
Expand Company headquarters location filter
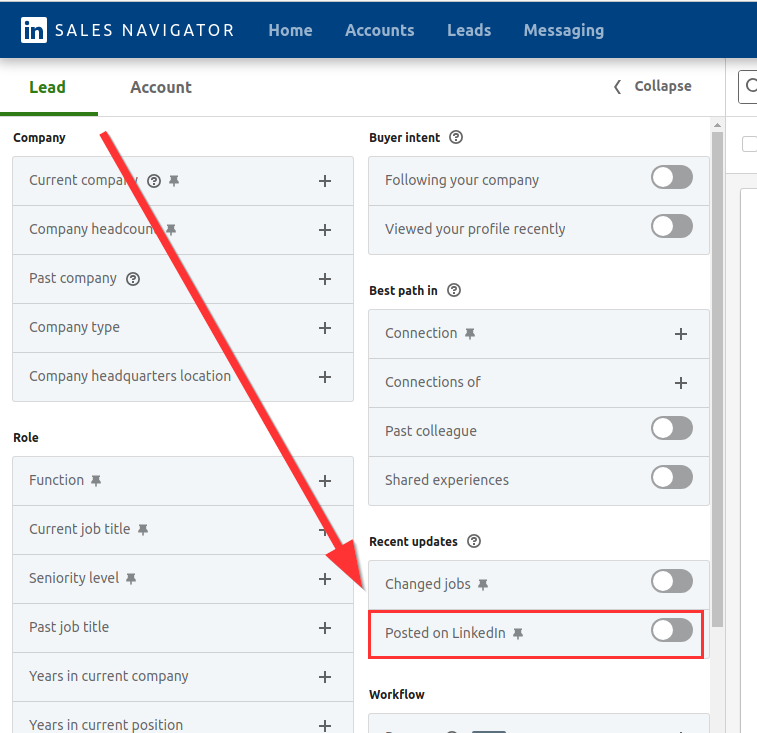click(324, 377)
